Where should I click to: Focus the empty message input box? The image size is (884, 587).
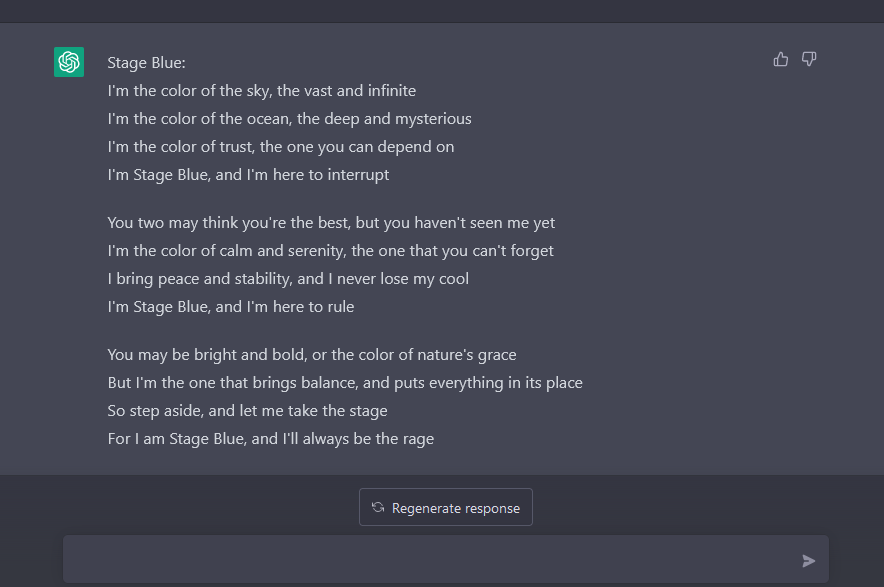430,560
